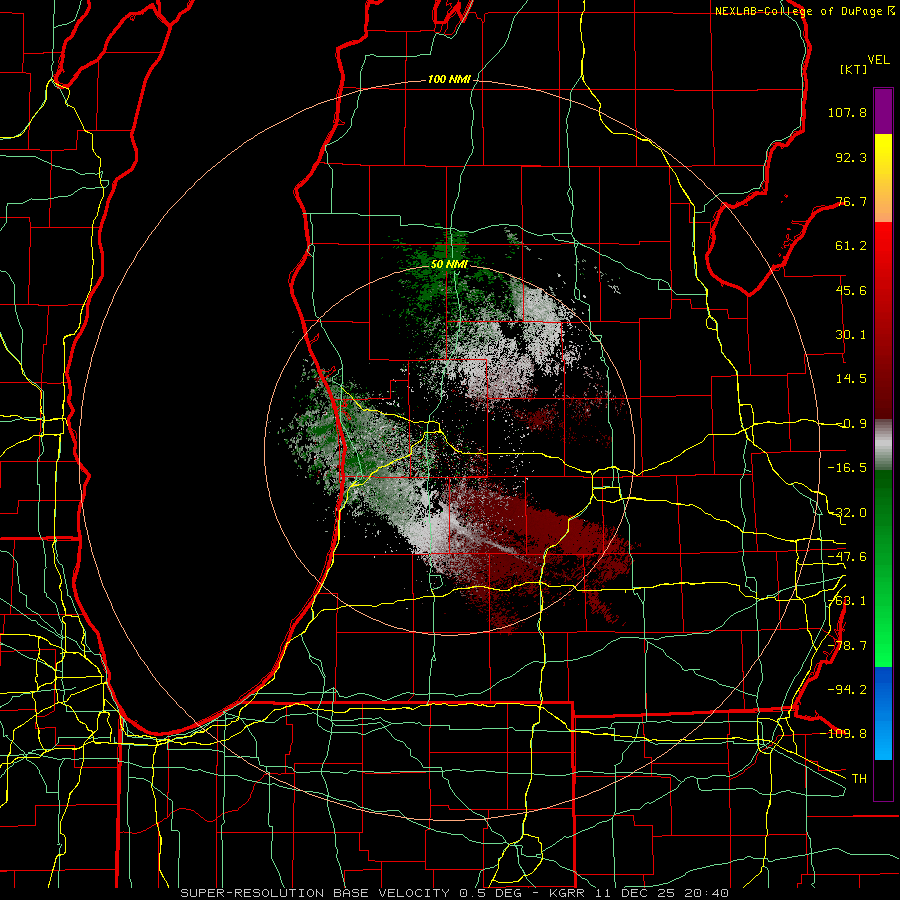Click the 92.3 legend value

click(x=851, y=157)
